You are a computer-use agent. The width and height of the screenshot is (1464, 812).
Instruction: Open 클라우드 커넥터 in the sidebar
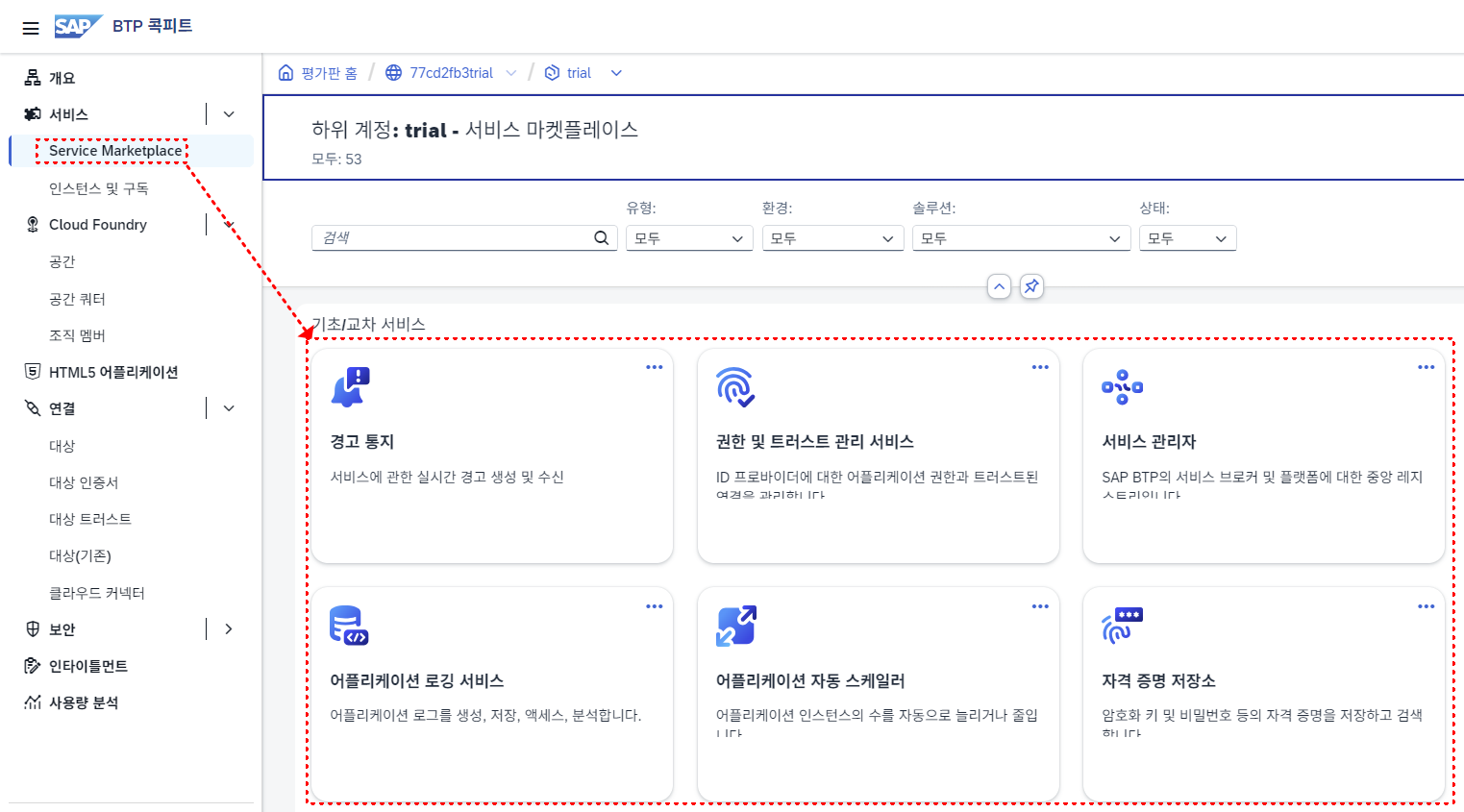97,593
